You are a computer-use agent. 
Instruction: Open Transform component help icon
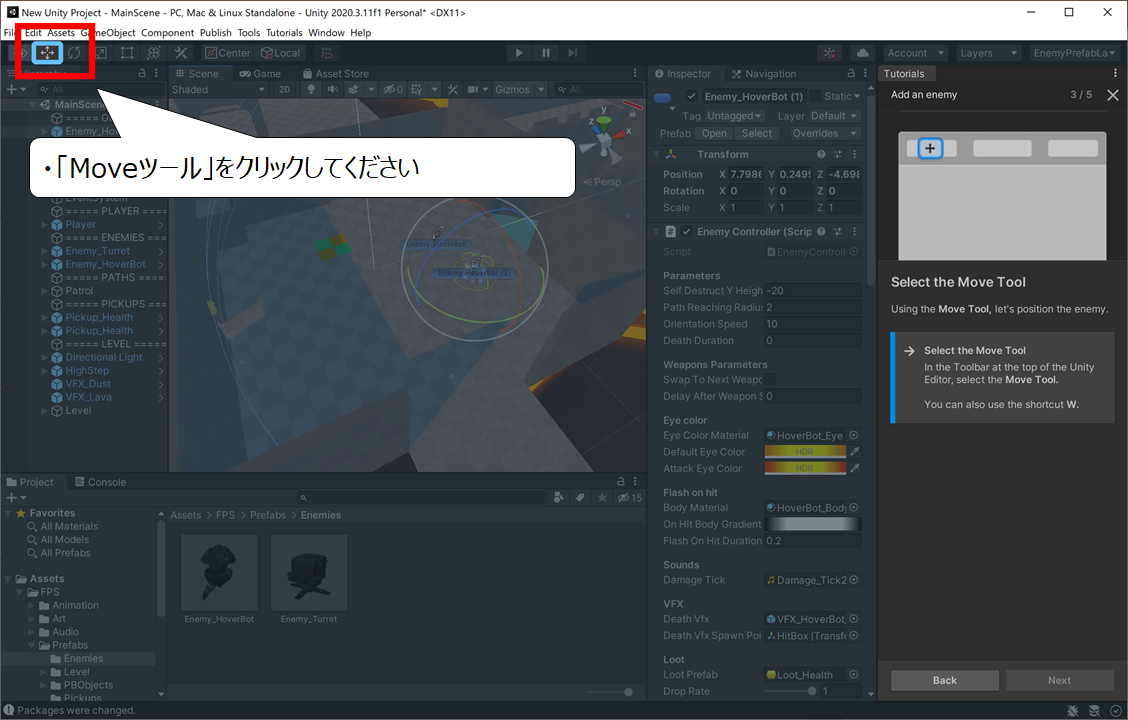821,154
